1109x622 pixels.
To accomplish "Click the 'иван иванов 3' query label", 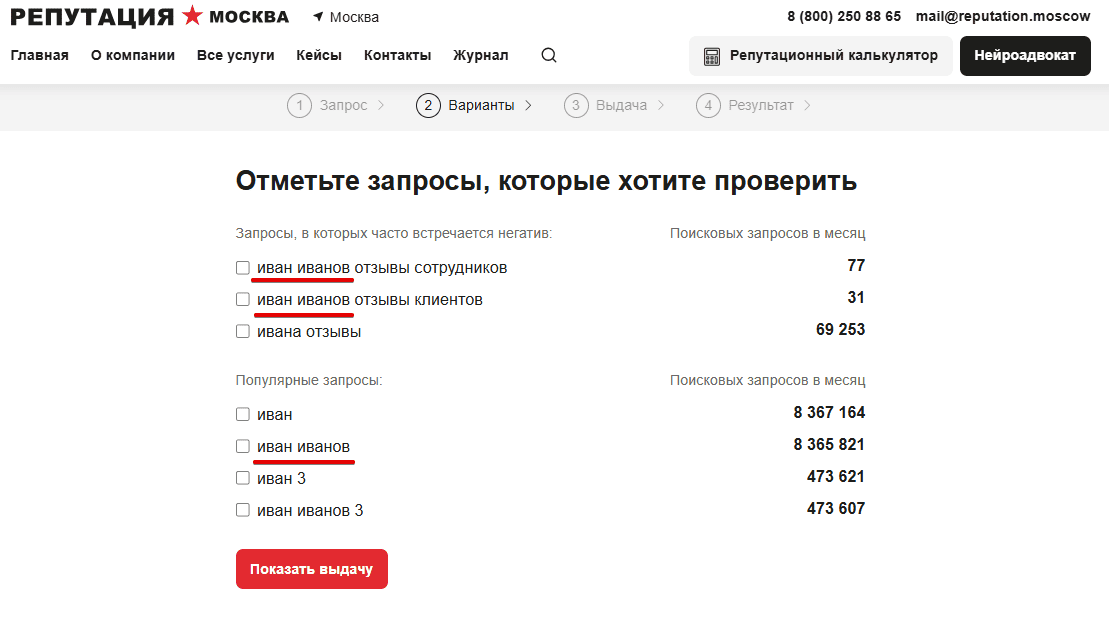I will (310, 510).
